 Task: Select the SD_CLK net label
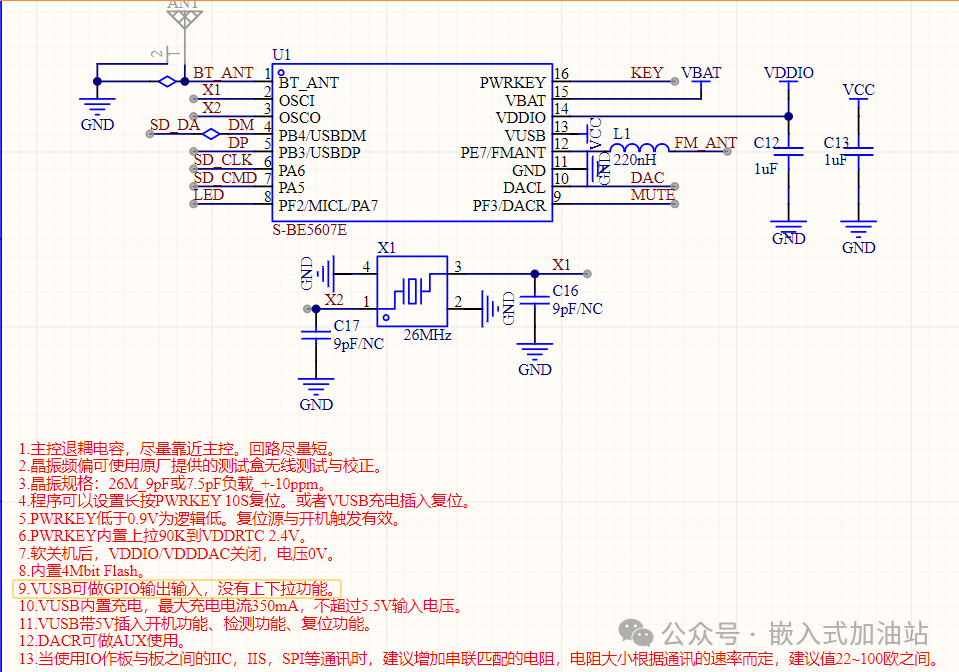click(x=223, y=160)
